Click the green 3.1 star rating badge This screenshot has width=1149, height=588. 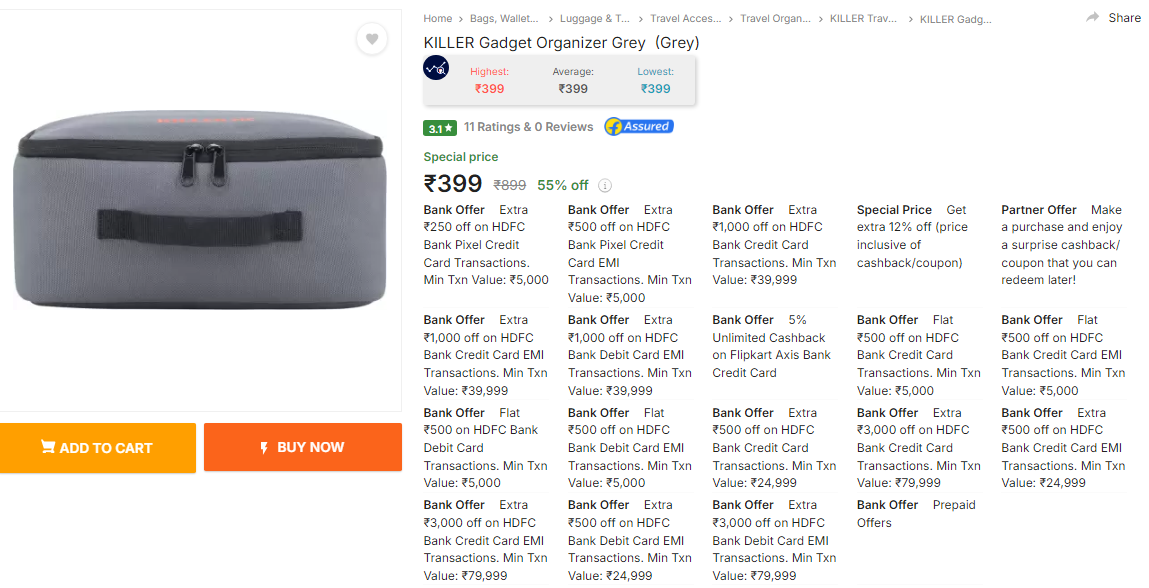click(x=440, y=128)
